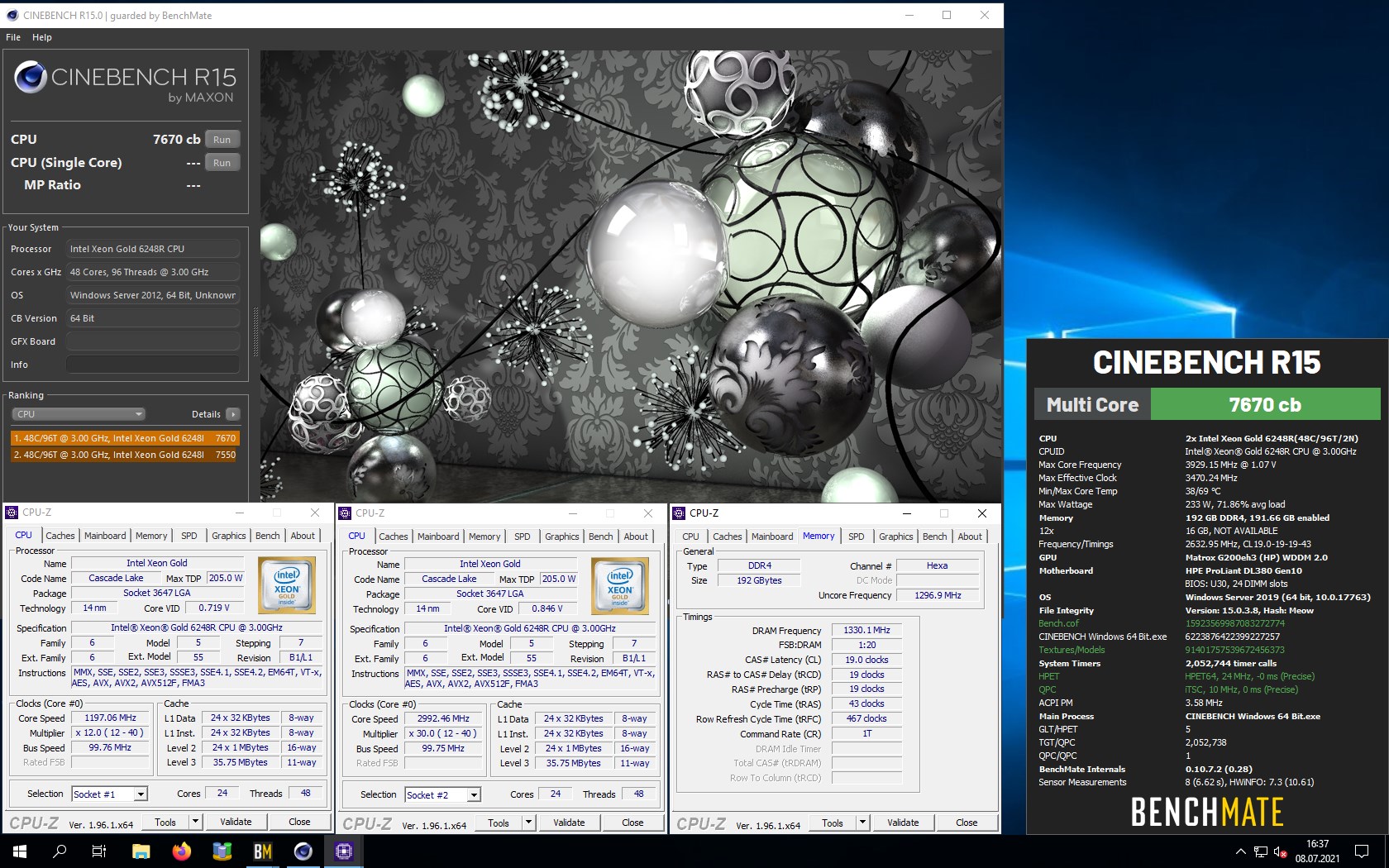The height and width of the screenshot is (868, 1389).
Task: Run the CPU multi-core benchmark
Action: point(222,140)
